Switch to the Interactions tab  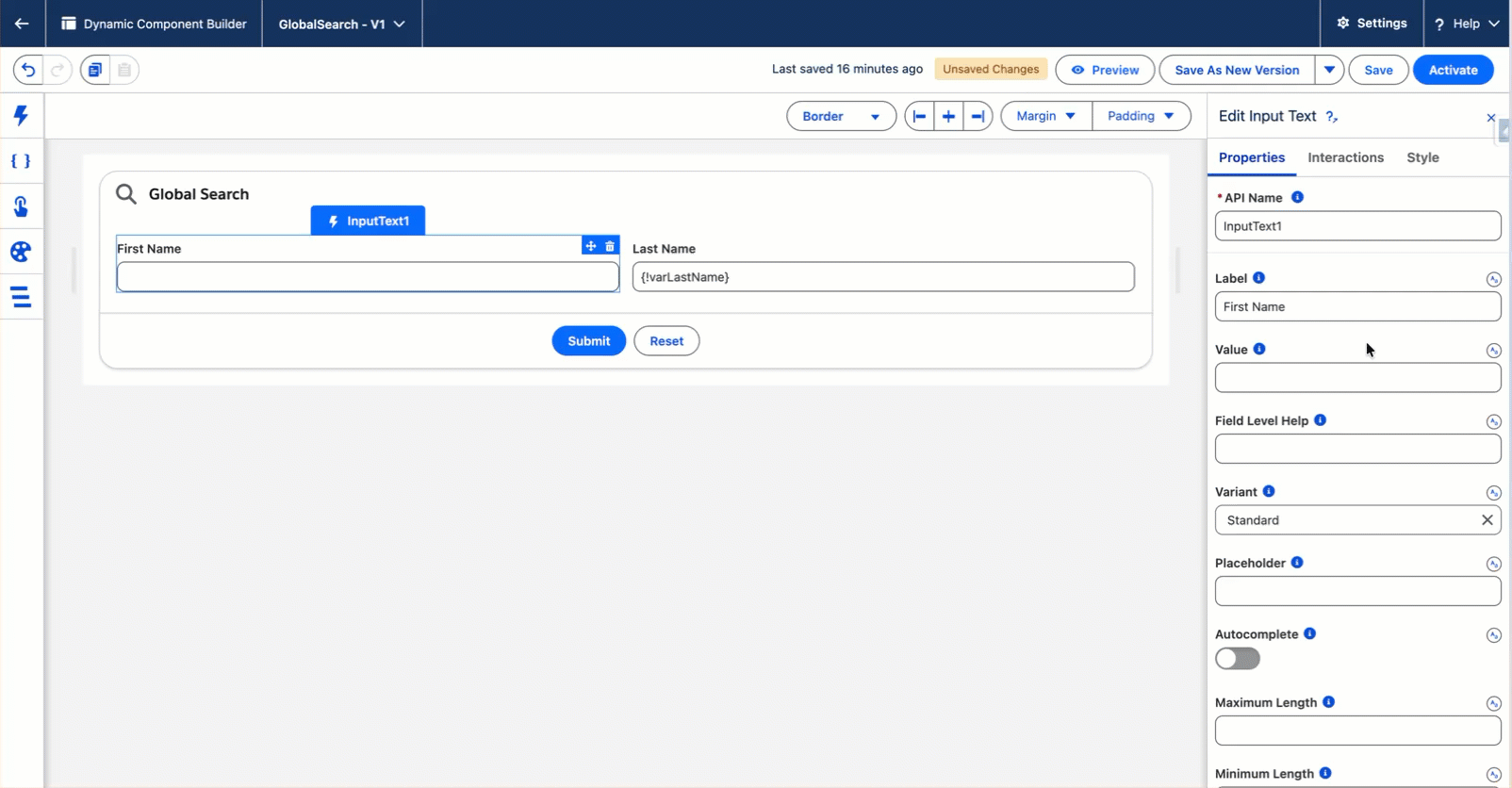click(x=1345, y=157)
